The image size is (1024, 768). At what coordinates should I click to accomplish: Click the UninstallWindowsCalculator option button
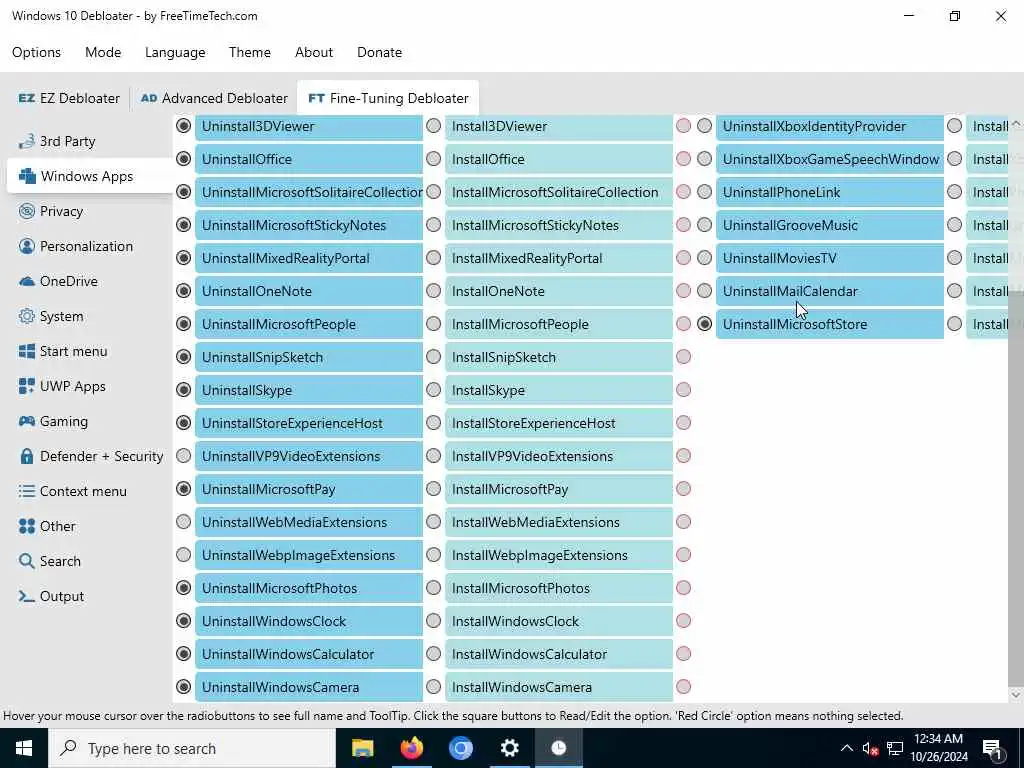(309, 654)
